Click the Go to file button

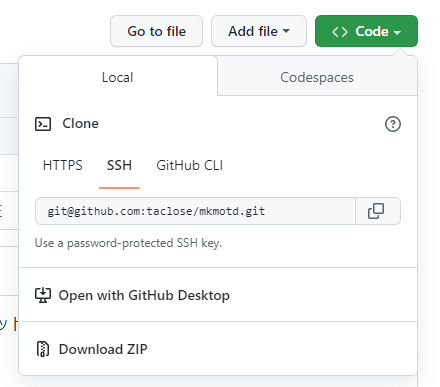(156, 31)
